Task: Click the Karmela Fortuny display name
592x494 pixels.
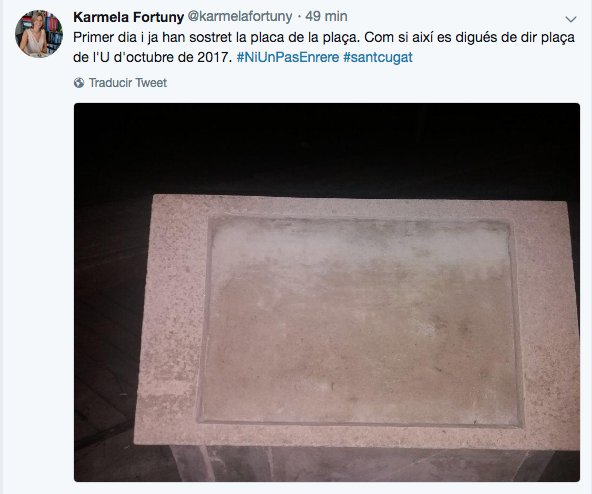Action: pyautogui.click(x=128, y=17)
